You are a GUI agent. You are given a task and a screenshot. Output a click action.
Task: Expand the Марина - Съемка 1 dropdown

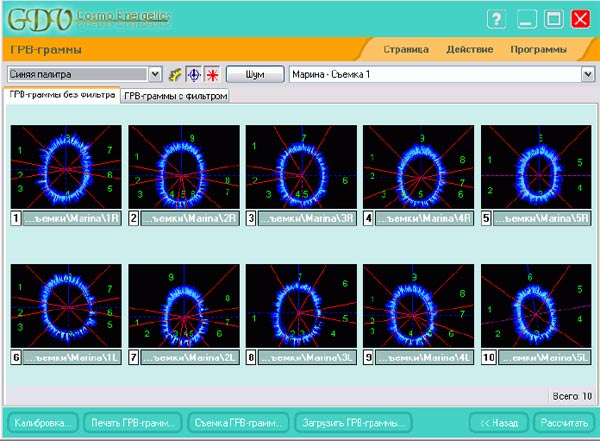587,74
